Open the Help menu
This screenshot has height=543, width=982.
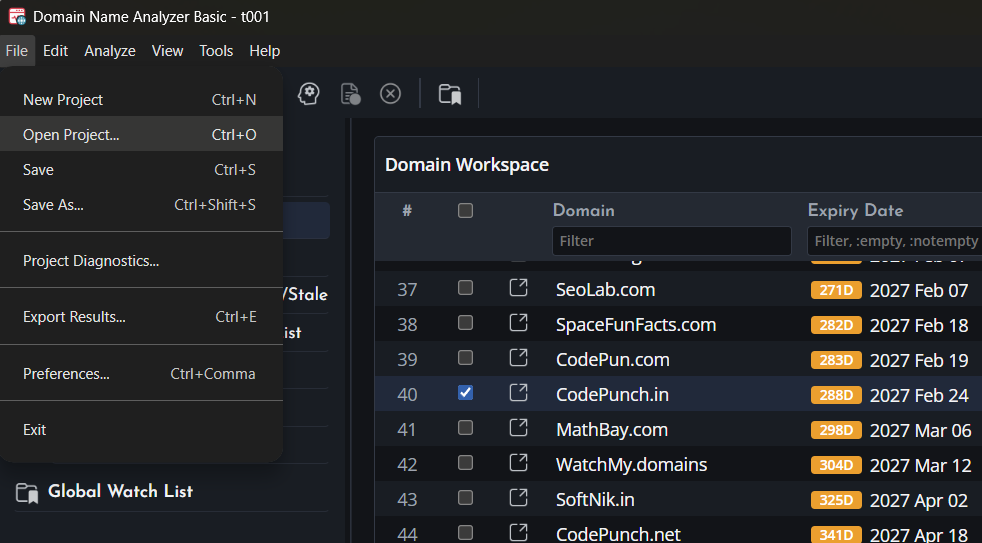tap(264, 51)
